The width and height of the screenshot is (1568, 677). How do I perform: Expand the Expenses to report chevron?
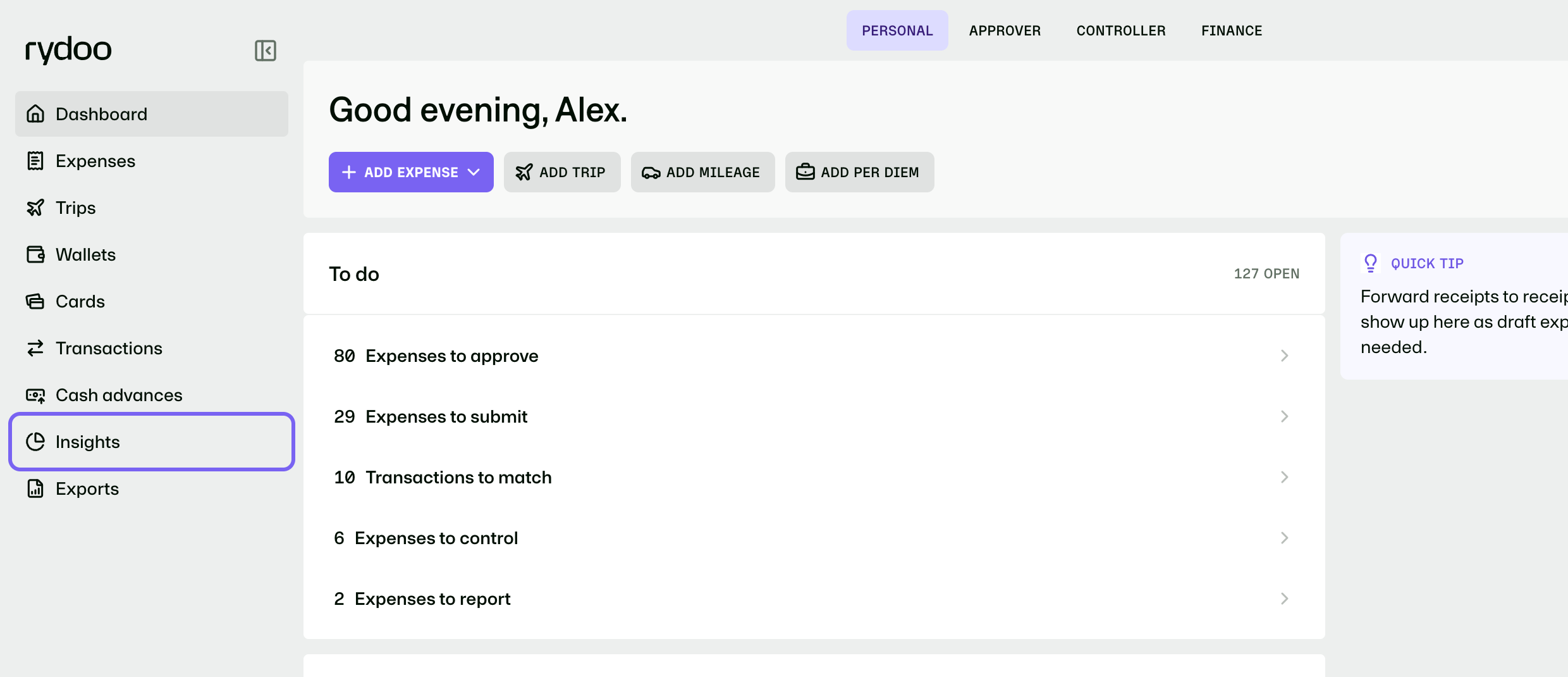tap(1285, 599)
